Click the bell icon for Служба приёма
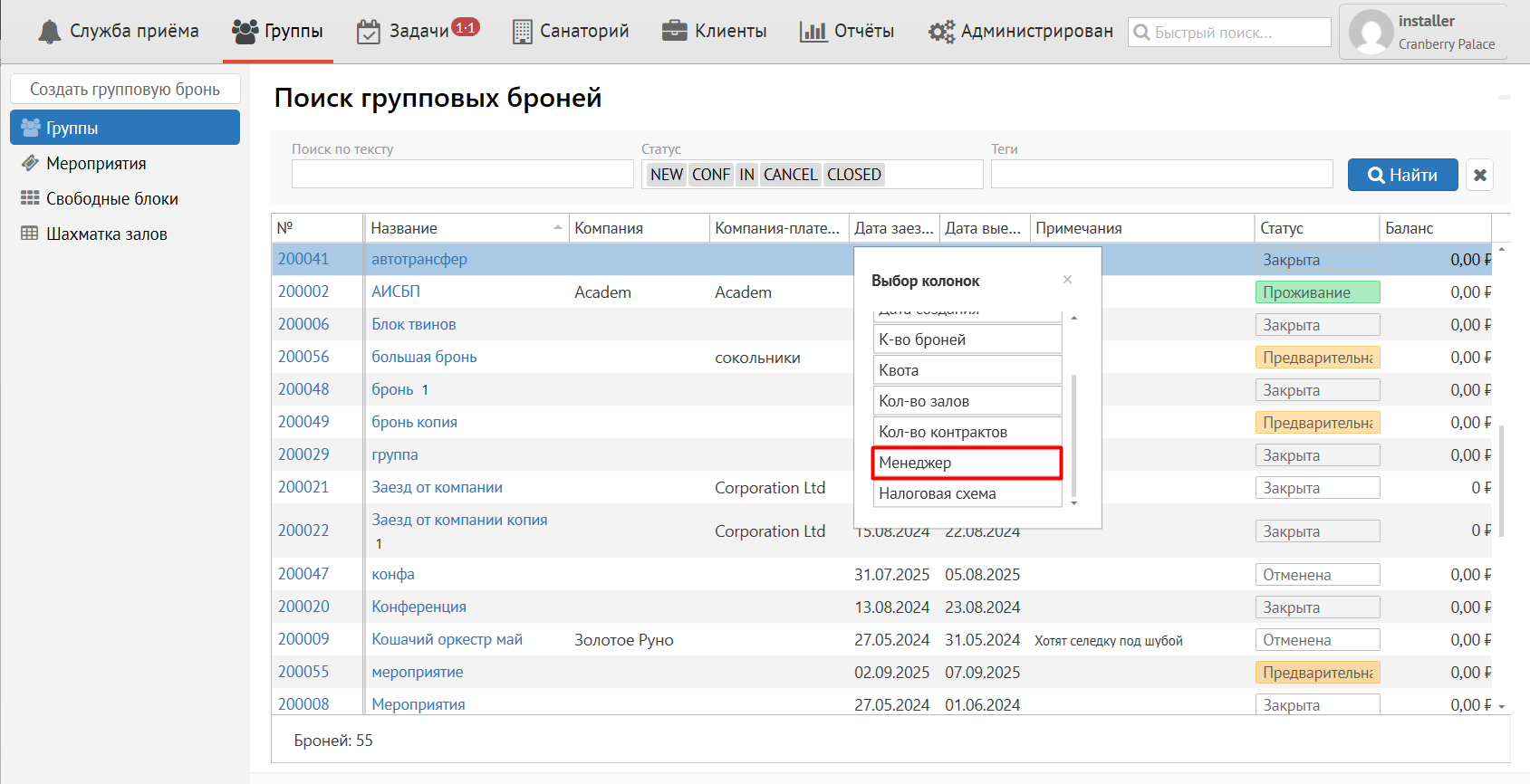Image resolution: width=1530 pixels, height=784 pixels. (x=50, y=32)
